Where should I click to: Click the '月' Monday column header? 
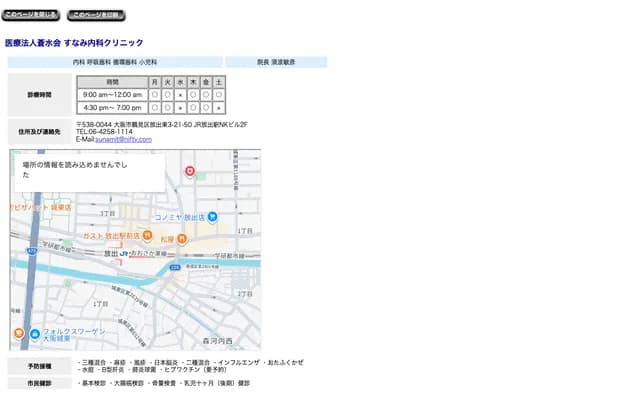point(155,82)
